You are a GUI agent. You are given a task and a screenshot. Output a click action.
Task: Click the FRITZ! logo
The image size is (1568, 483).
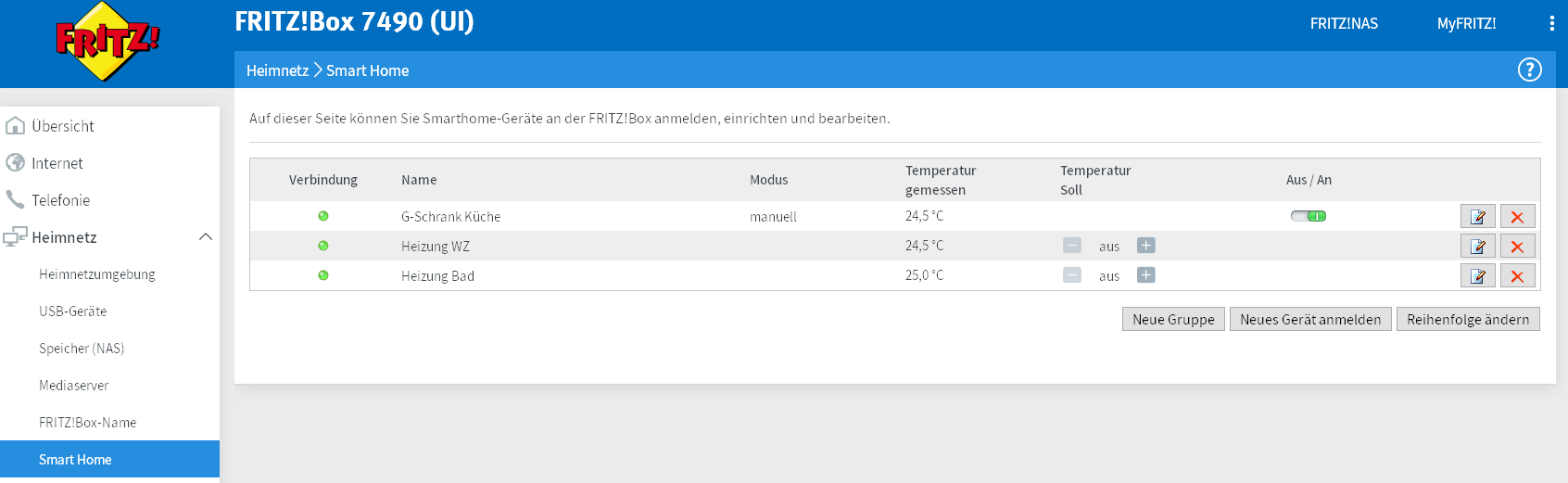pos(107,42)
